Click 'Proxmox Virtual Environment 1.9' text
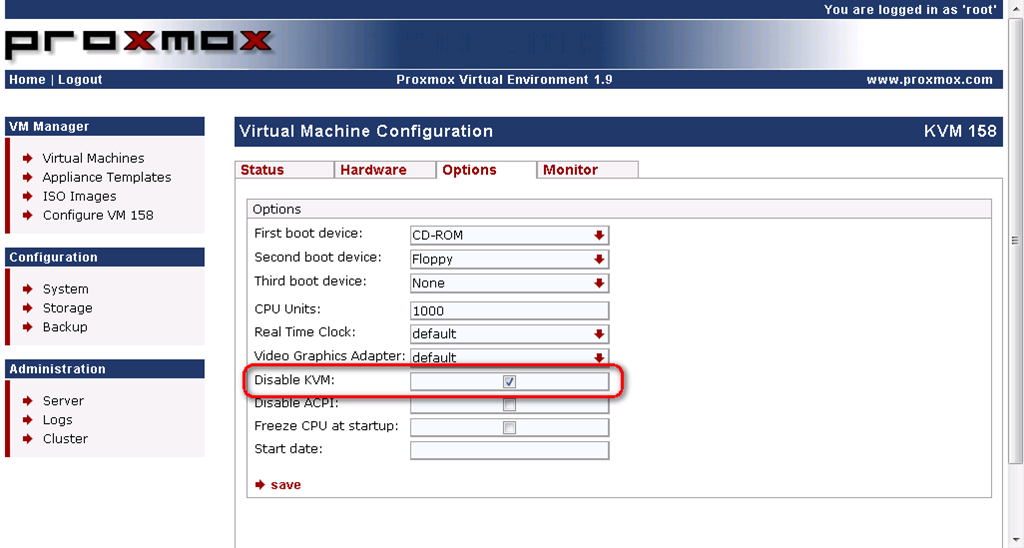The width and height of the screenshot is (1024, 548). [x=504, y=80]
